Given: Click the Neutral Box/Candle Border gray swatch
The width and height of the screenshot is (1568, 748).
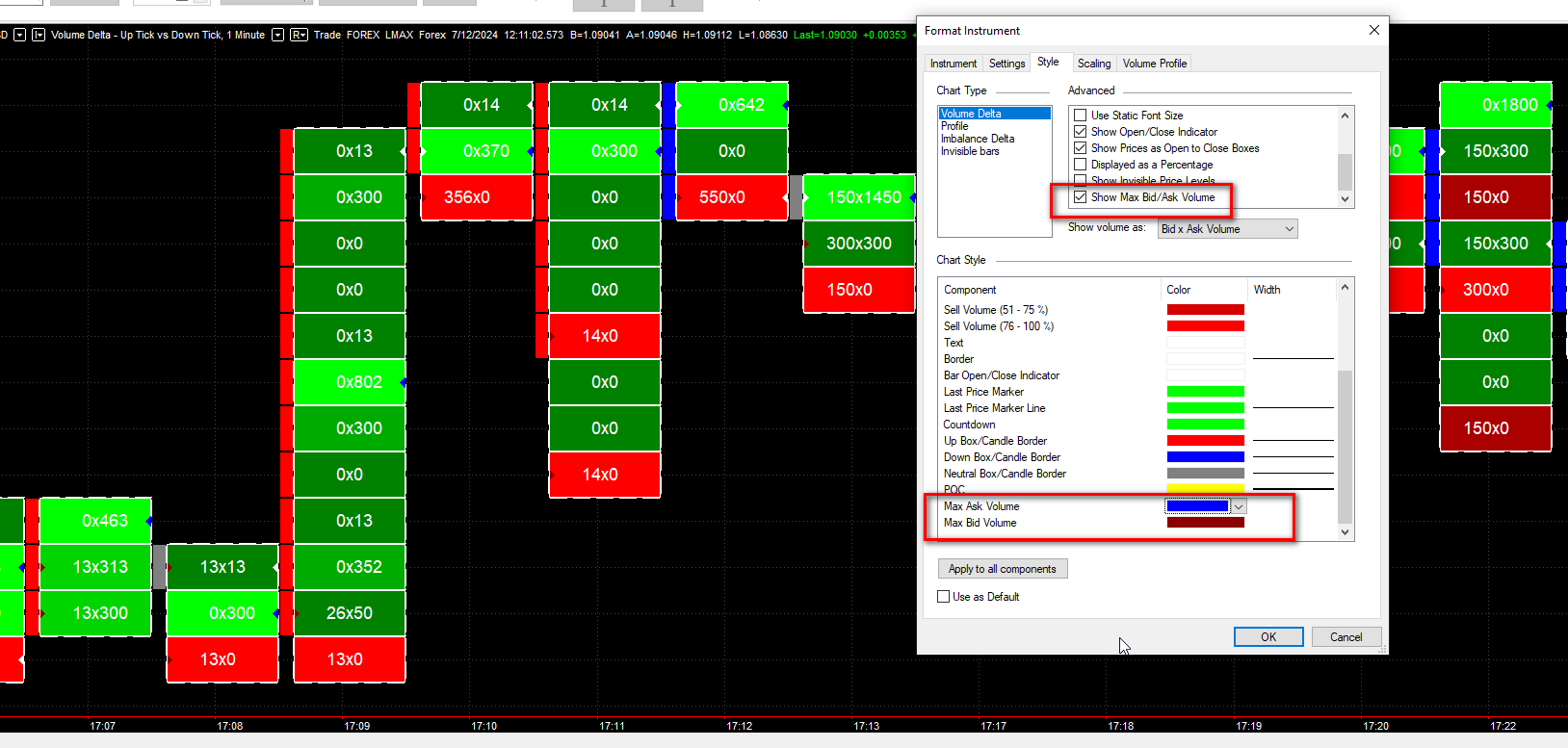Looking at the screenshot, I should click(1205, 474).
